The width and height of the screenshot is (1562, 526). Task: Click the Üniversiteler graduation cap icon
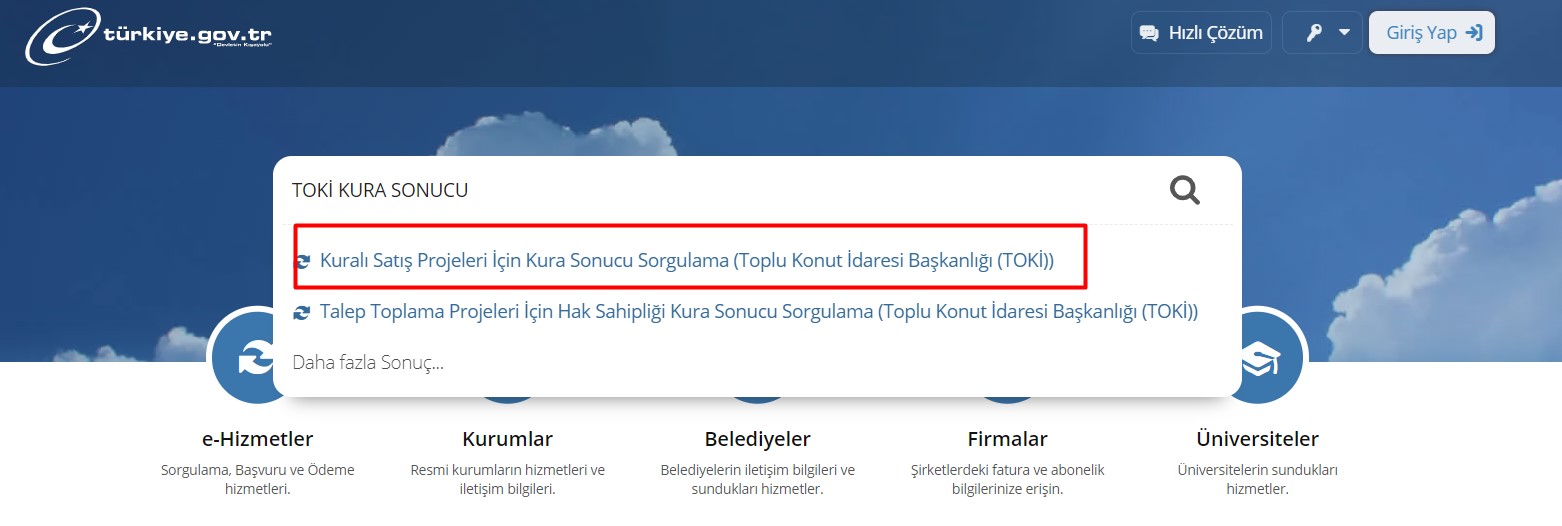(1258, 358)
